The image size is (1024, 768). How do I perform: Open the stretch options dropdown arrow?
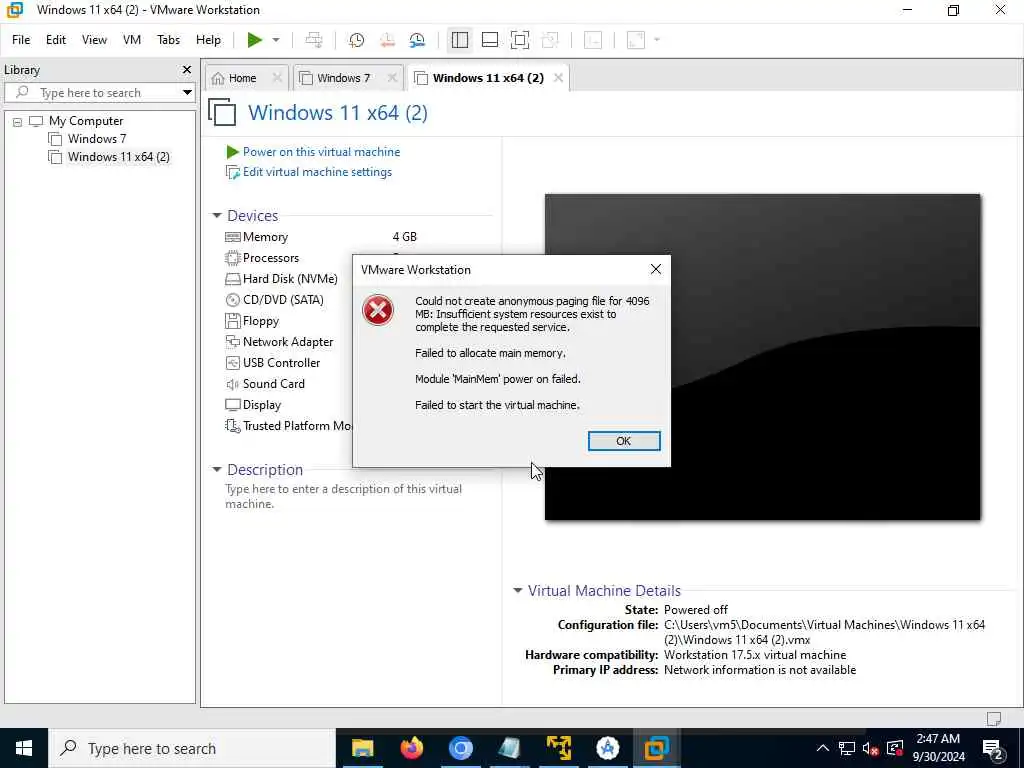[657, 40]
